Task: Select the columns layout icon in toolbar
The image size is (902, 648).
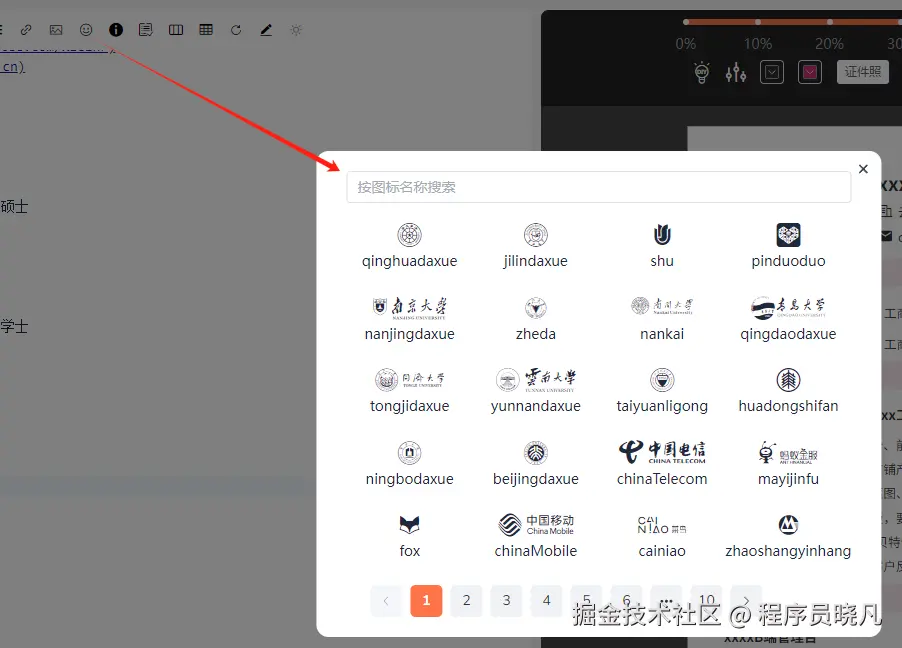Action: (x=176, y=29)
